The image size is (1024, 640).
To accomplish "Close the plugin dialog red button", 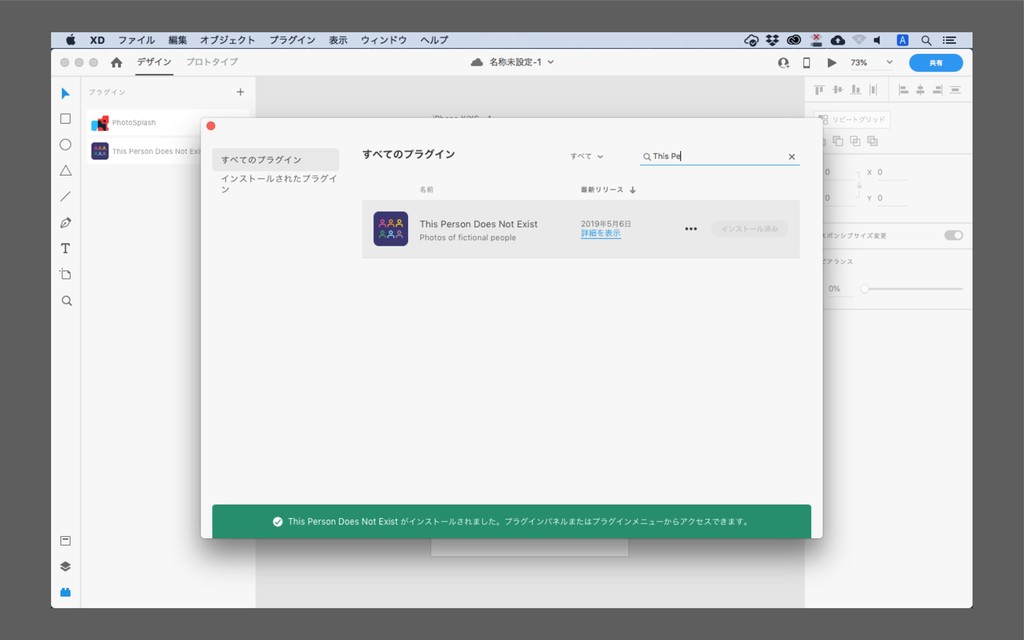I will pos(211,126).
